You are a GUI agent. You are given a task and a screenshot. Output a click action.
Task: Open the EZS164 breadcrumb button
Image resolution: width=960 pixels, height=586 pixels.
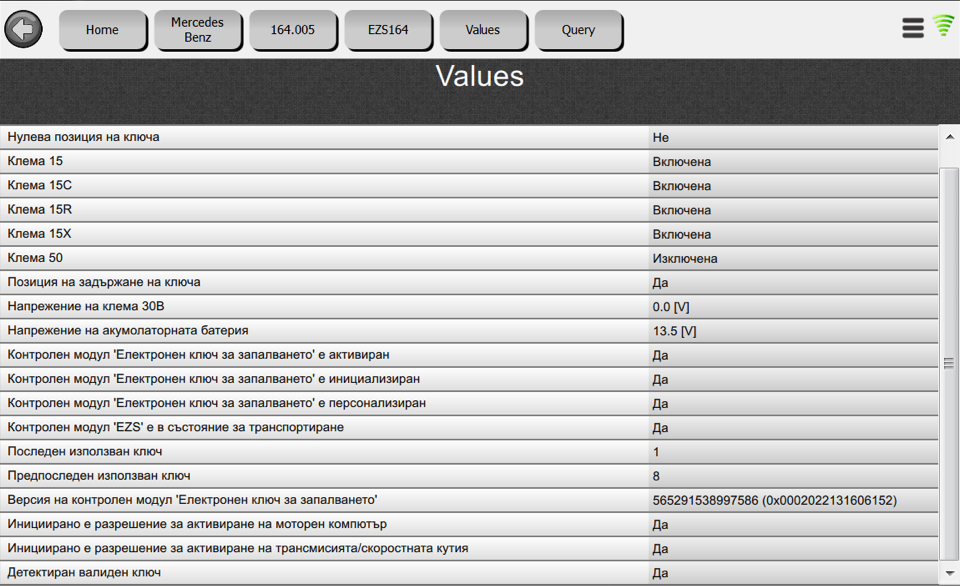point(388,29)
